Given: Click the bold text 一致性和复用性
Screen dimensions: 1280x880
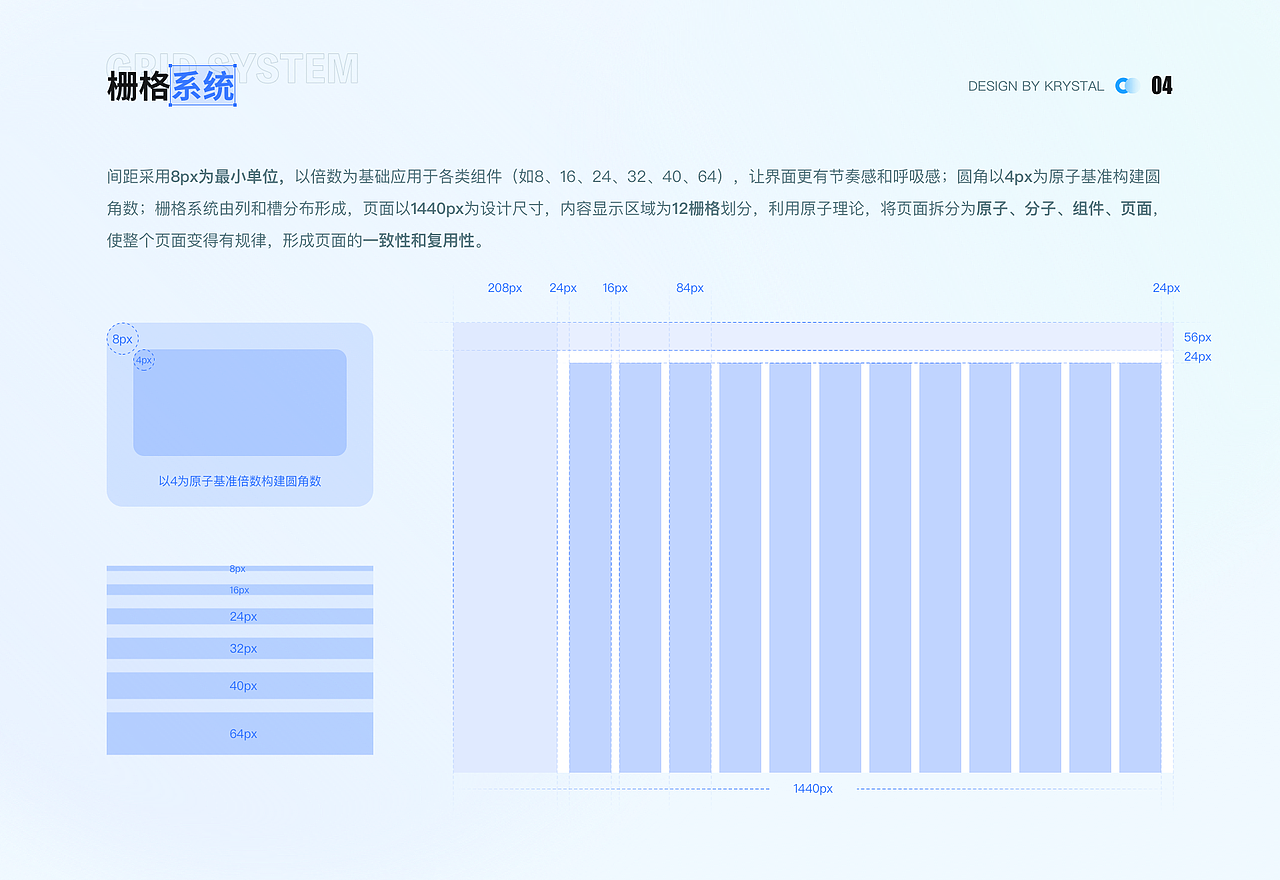Looking at the screenshot, I should (x=419, y=241).
